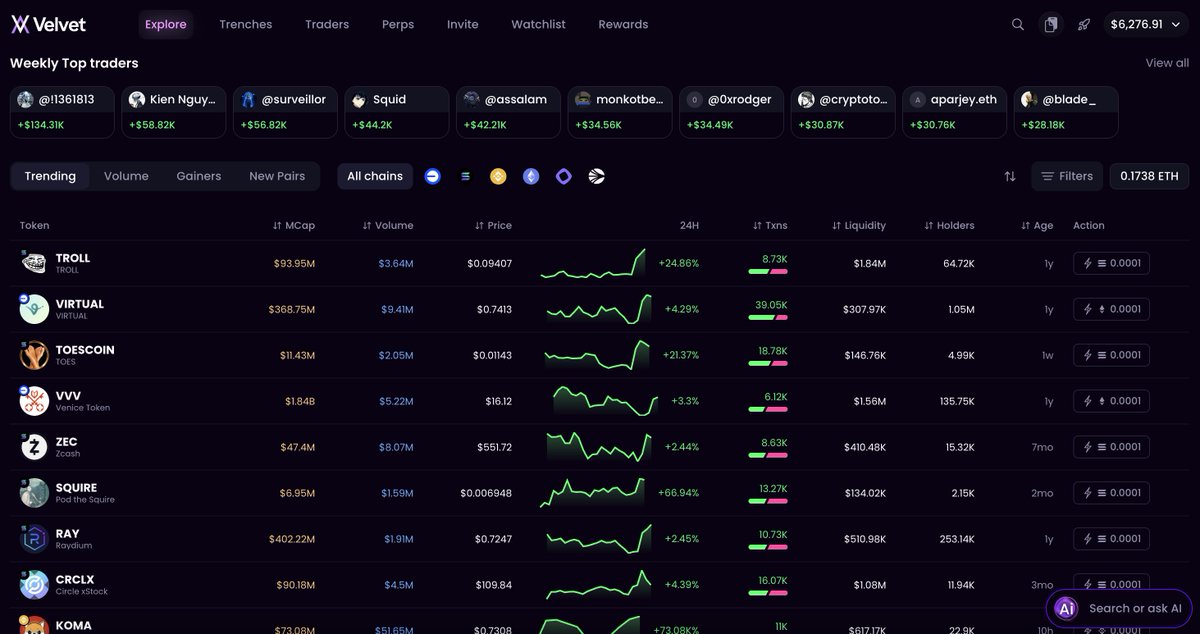Click VVV buy/sell txns ratio bar
This screenshot has width=1200, height=634.
(x=768, y=409)
